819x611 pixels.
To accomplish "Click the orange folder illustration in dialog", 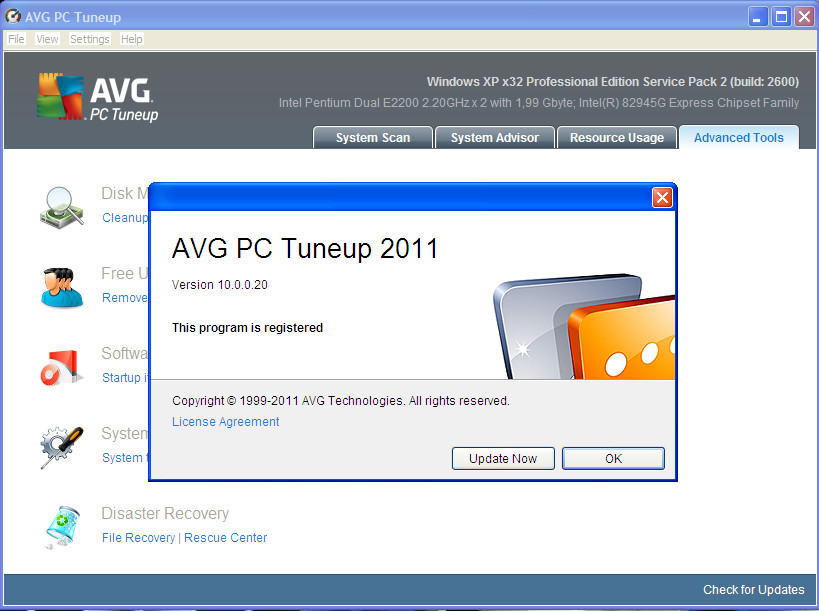I will tap(624, 338).
